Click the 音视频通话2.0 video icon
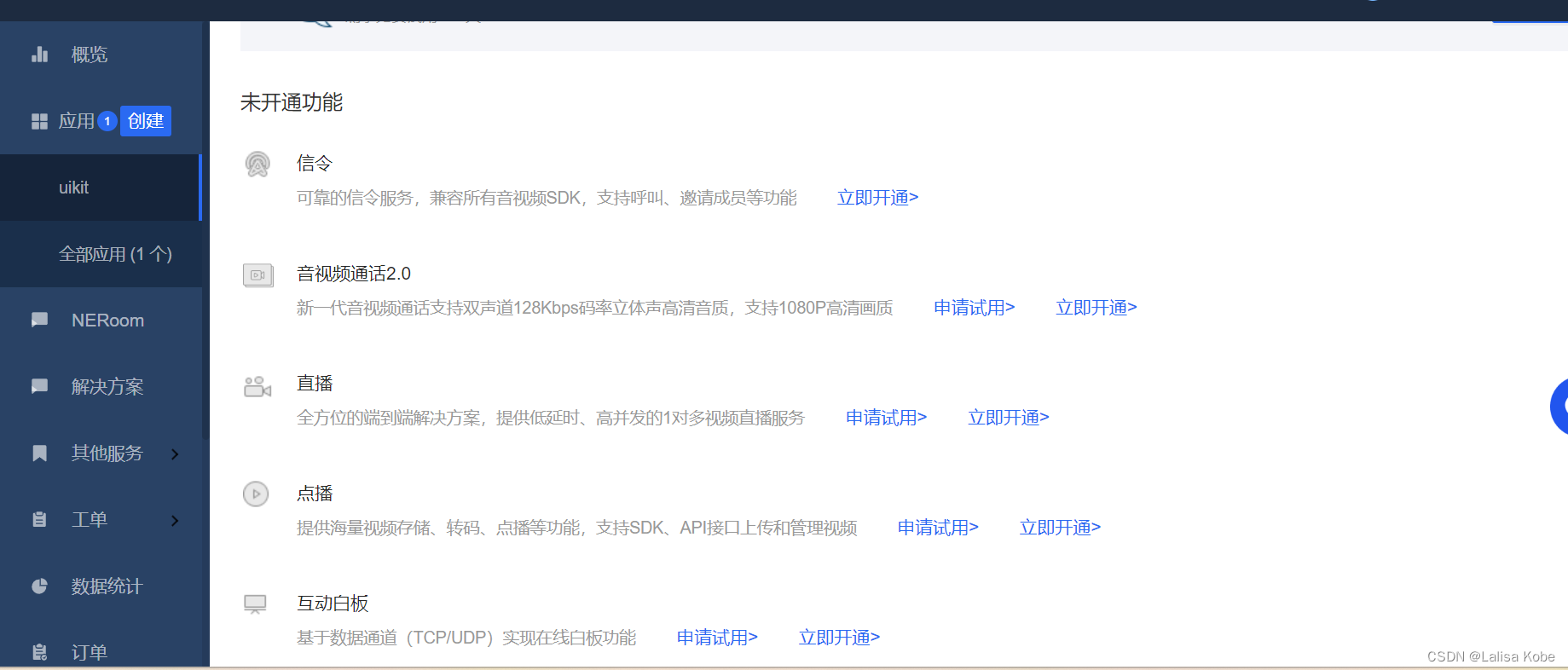1568x670 pixels. point(257,275)
